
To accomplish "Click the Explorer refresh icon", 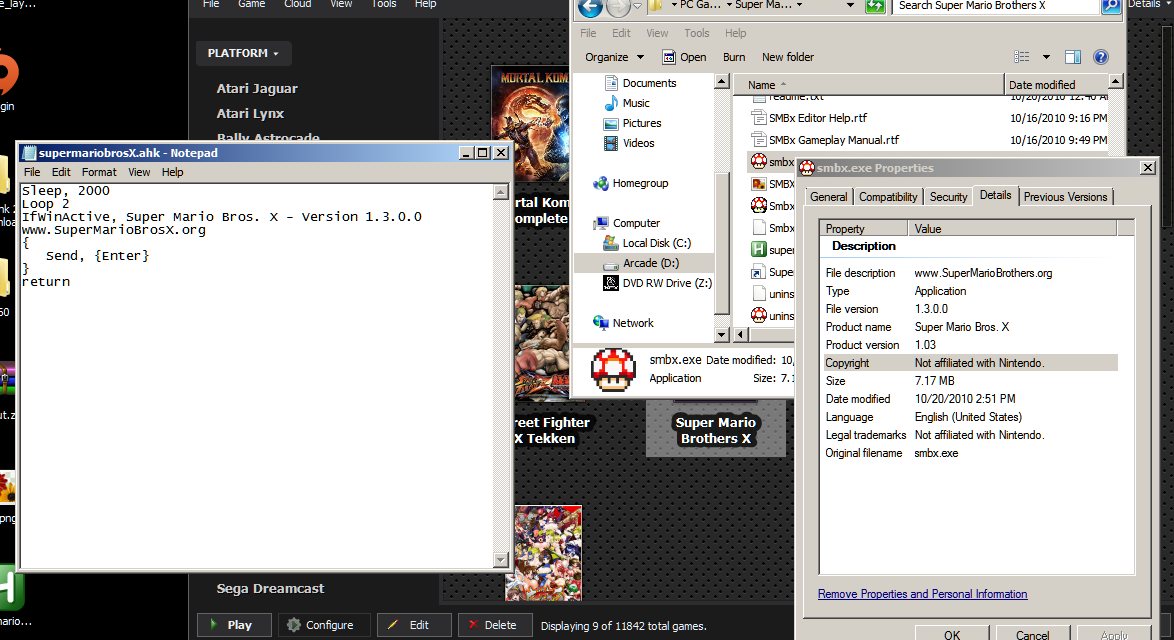I will tap(875, 6).
